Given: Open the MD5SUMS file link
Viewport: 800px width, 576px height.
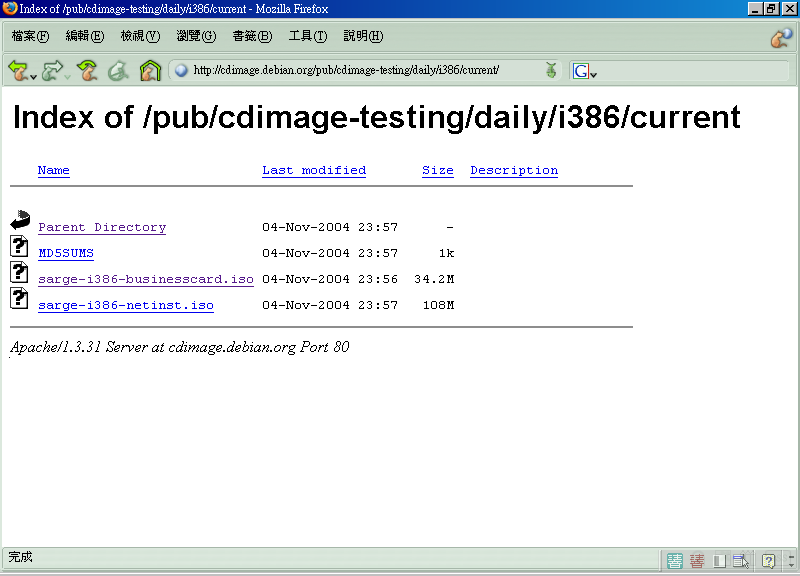Looking at the screenshot, I should coord(66,253).
